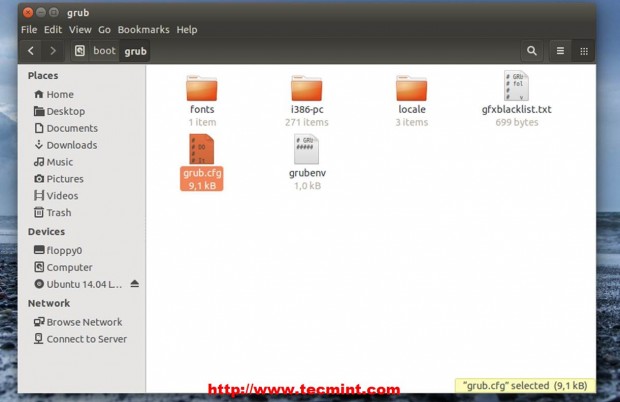The height and width of the screenshot is (402, 620).
Task: Click the Documents page icon in sidebar
Action: (39, 128)
